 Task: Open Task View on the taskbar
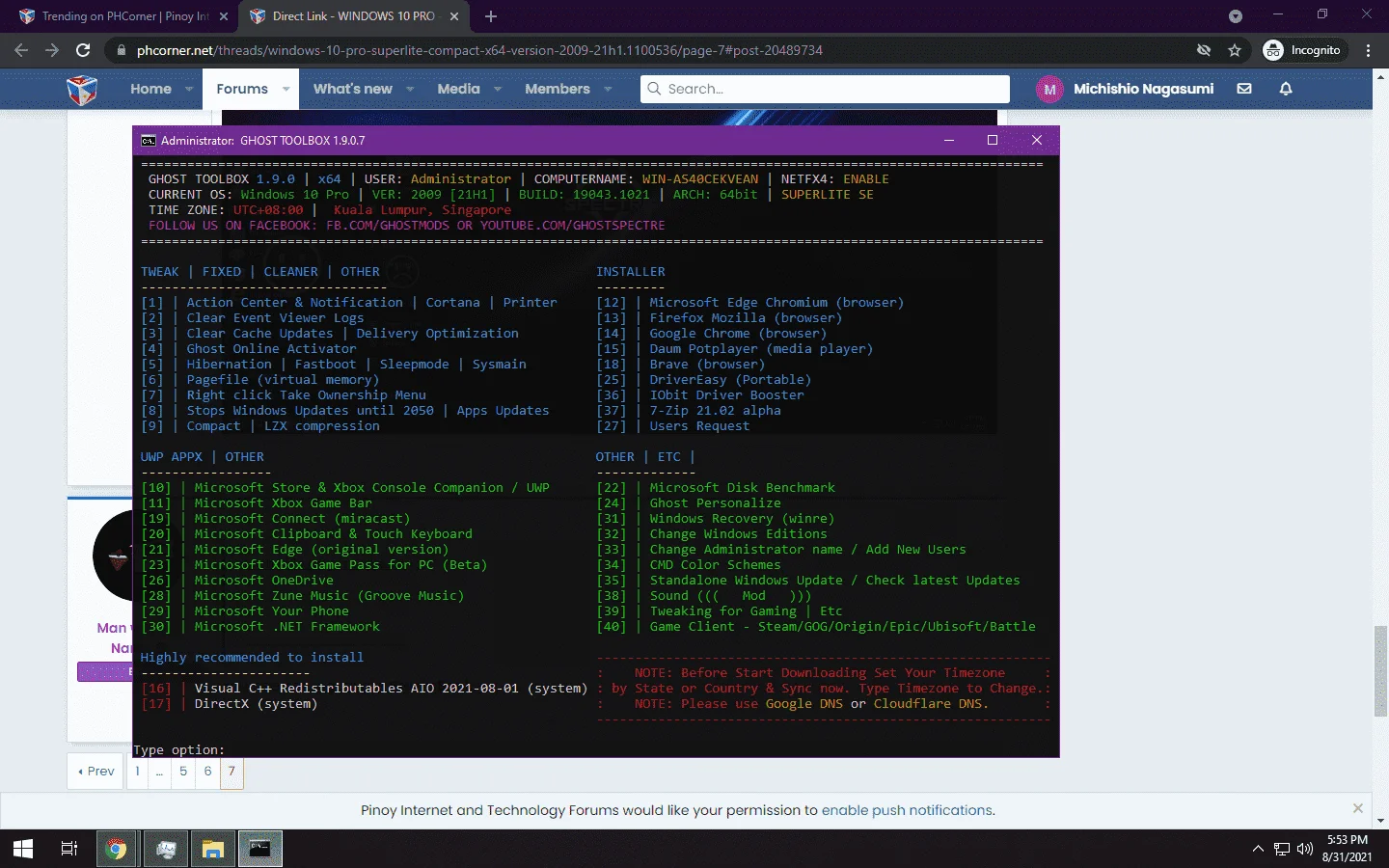pyautogui.click(x=69, y=849)
